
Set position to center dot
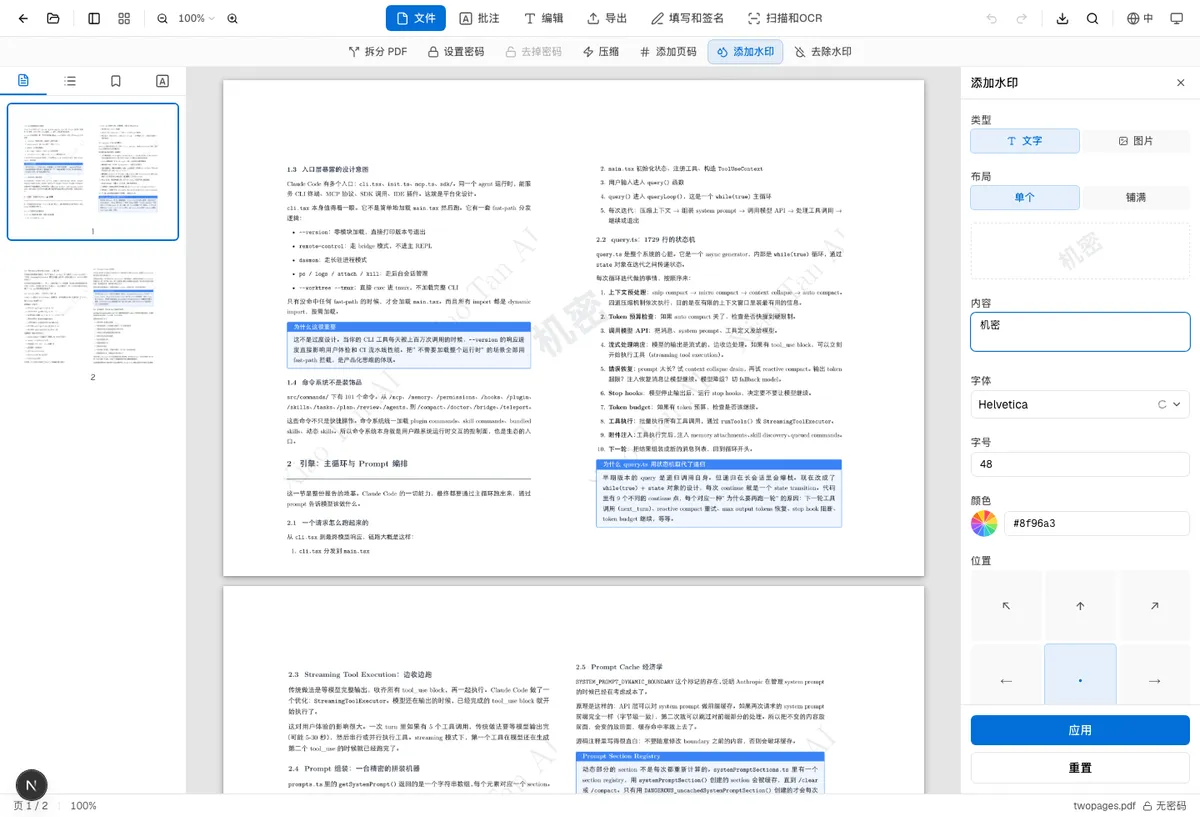tap(1080, 681)
